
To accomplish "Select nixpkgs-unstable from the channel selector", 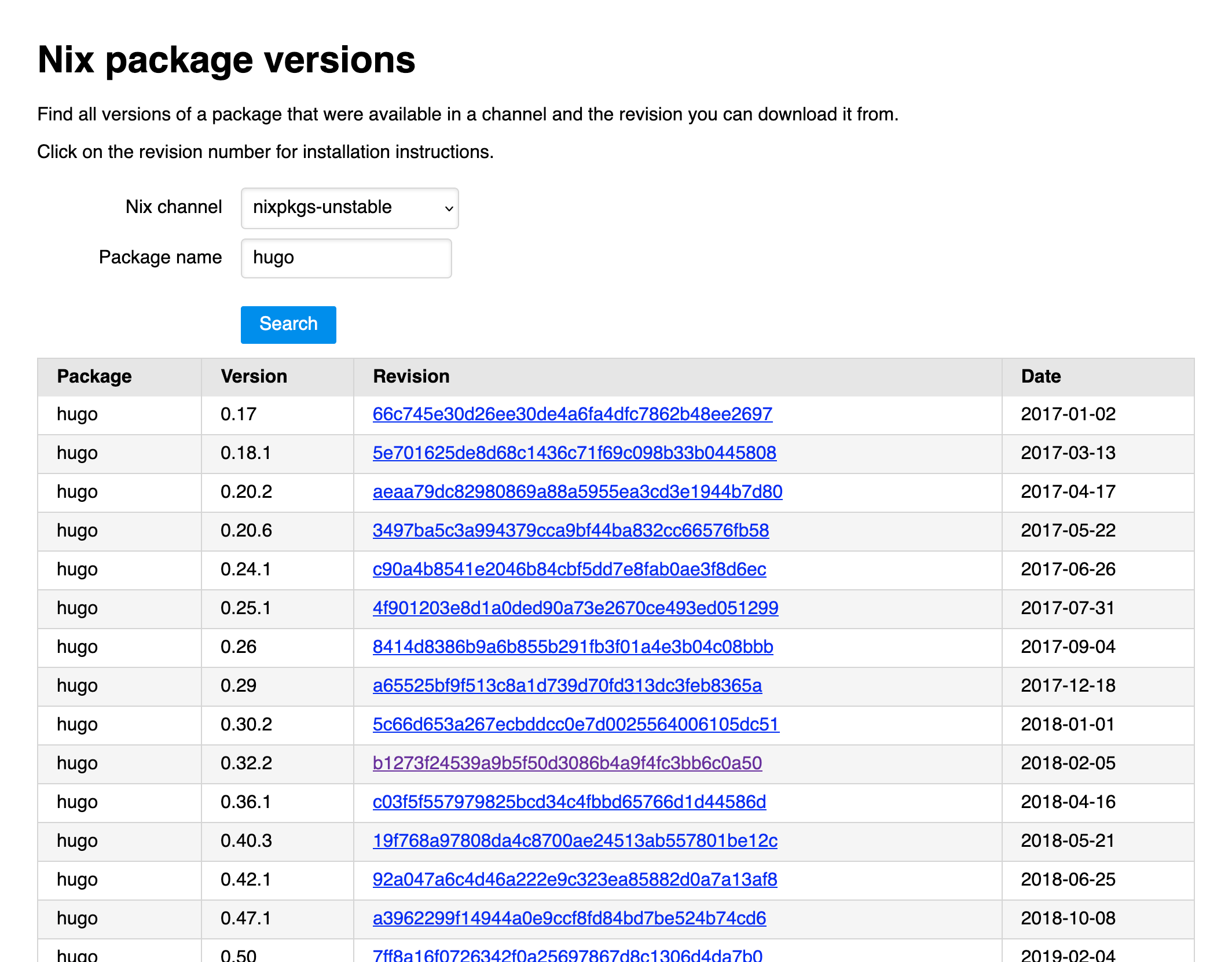I will point(349,208).
